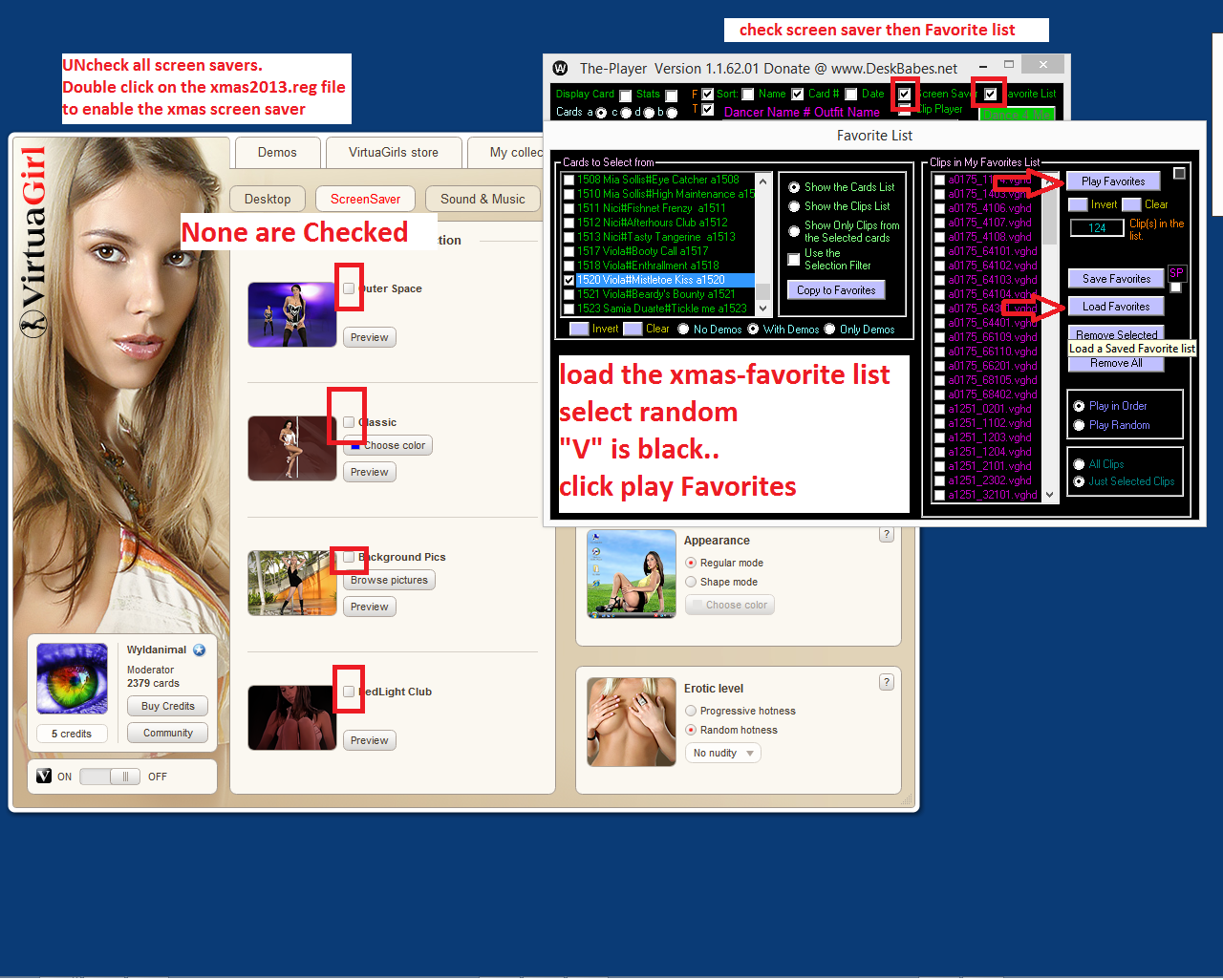Click the rainbow eye profile avatar
This screenshot has width=1223, height=980.
pyautogui.click(x=72, y=678)
